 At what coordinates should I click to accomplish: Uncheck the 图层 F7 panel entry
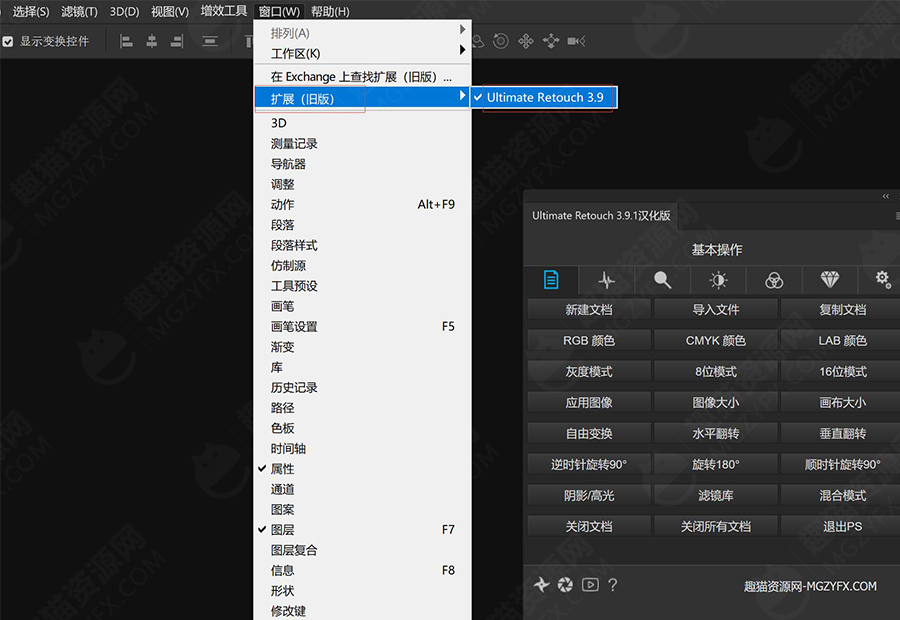[362, 530]
